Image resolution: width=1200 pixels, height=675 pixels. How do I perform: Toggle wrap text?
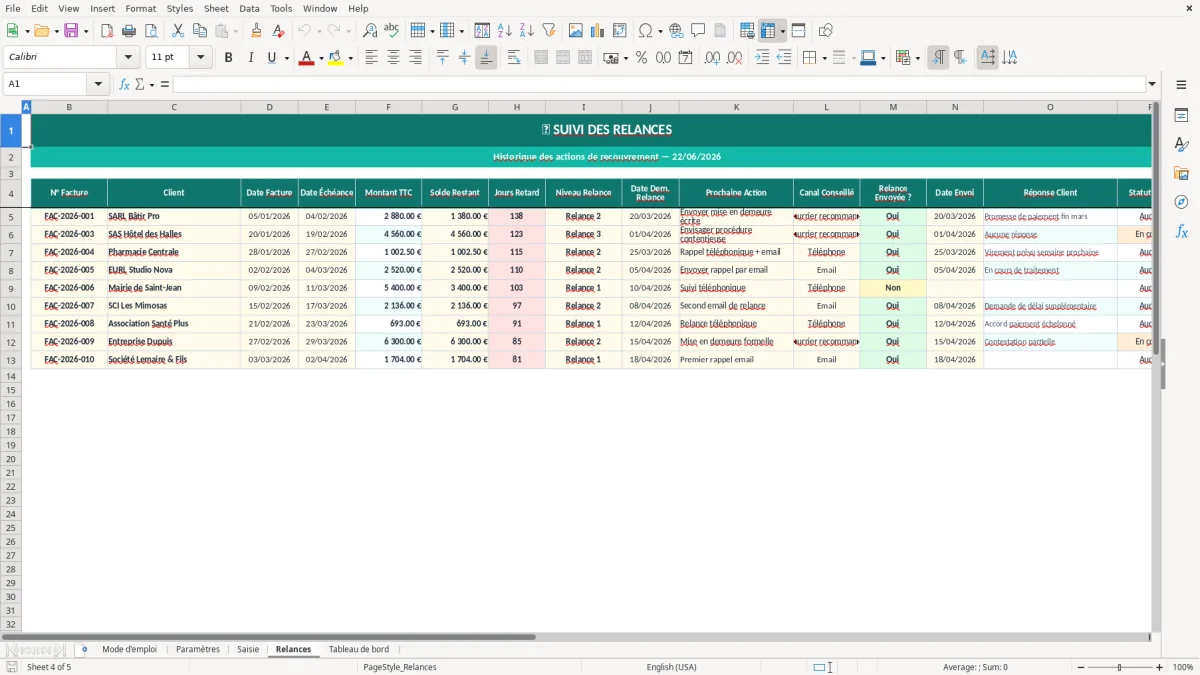pos(514,58)
